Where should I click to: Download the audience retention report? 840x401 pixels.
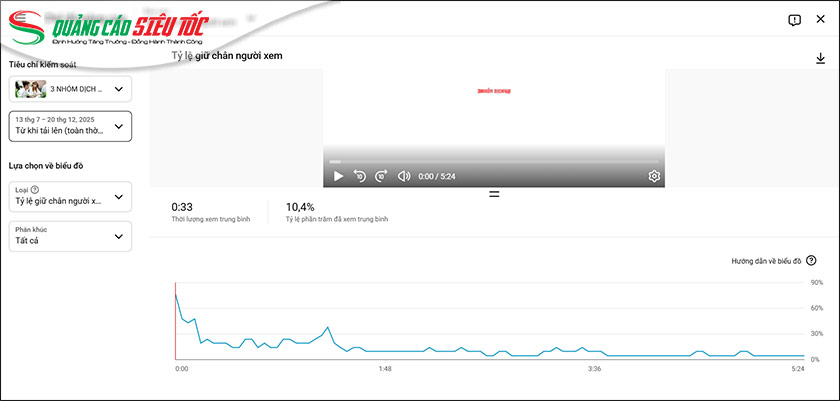tap(820, 59)
